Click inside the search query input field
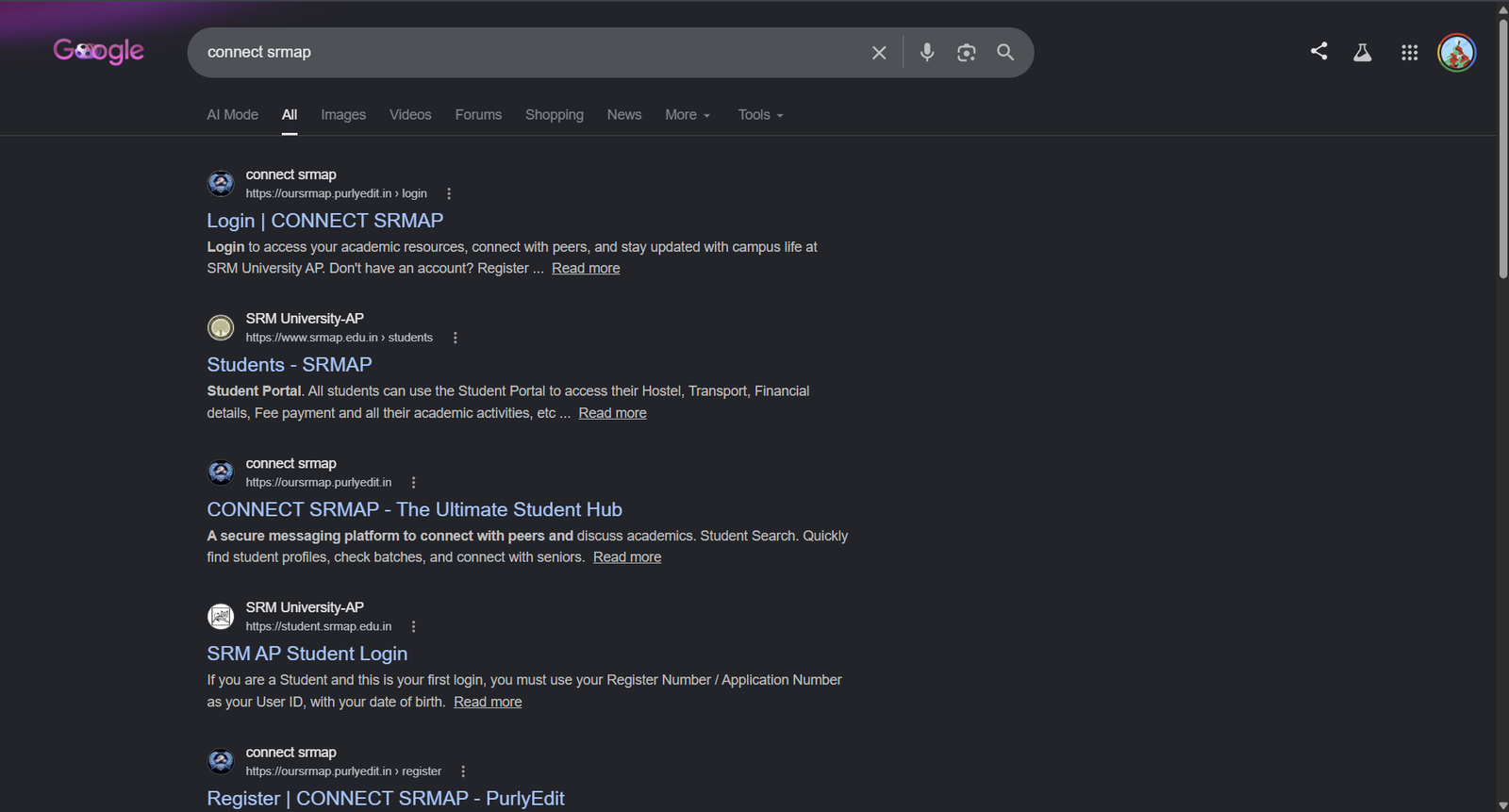1509x812 pixels. click(x=528, y=53)
